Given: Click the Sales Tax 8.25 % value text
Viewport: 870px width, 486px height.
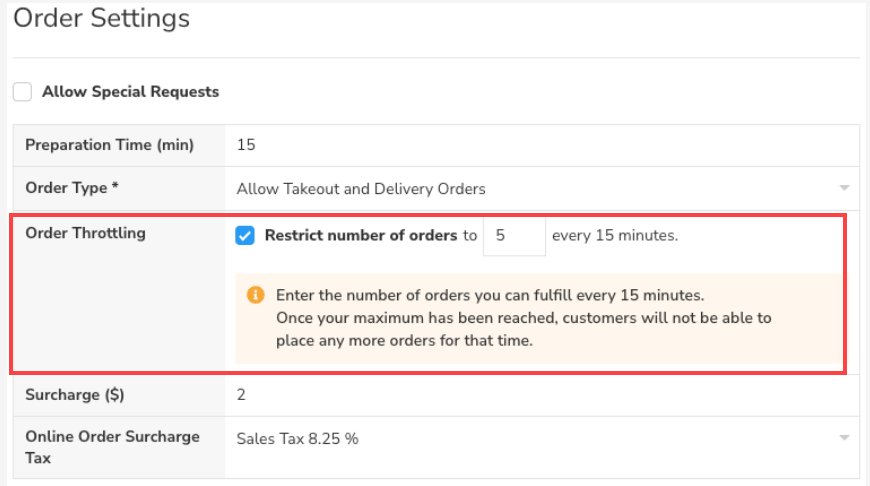Looking at the screenshot, I should click(297, 438).
